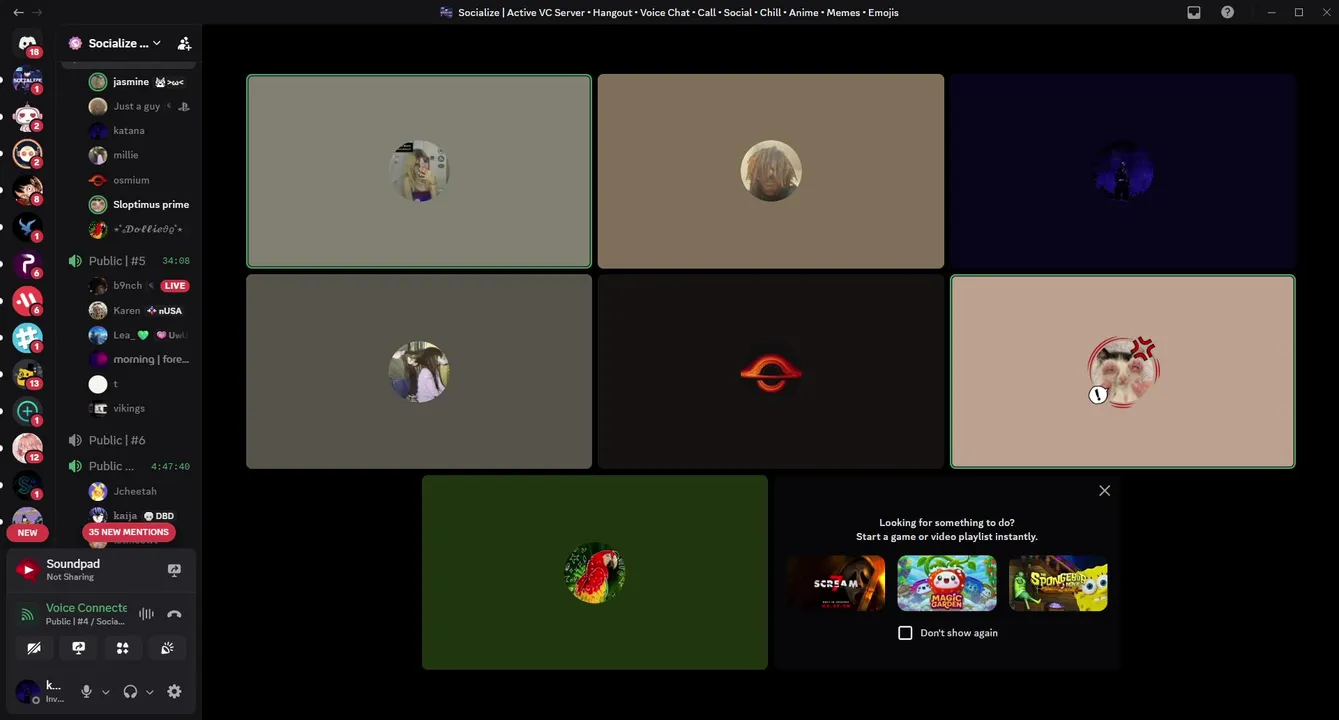Image resolution: width=1339 pixels, height=720 pixels.
Task: Open the Soundpad activity icon
Action: coord(27,570)
